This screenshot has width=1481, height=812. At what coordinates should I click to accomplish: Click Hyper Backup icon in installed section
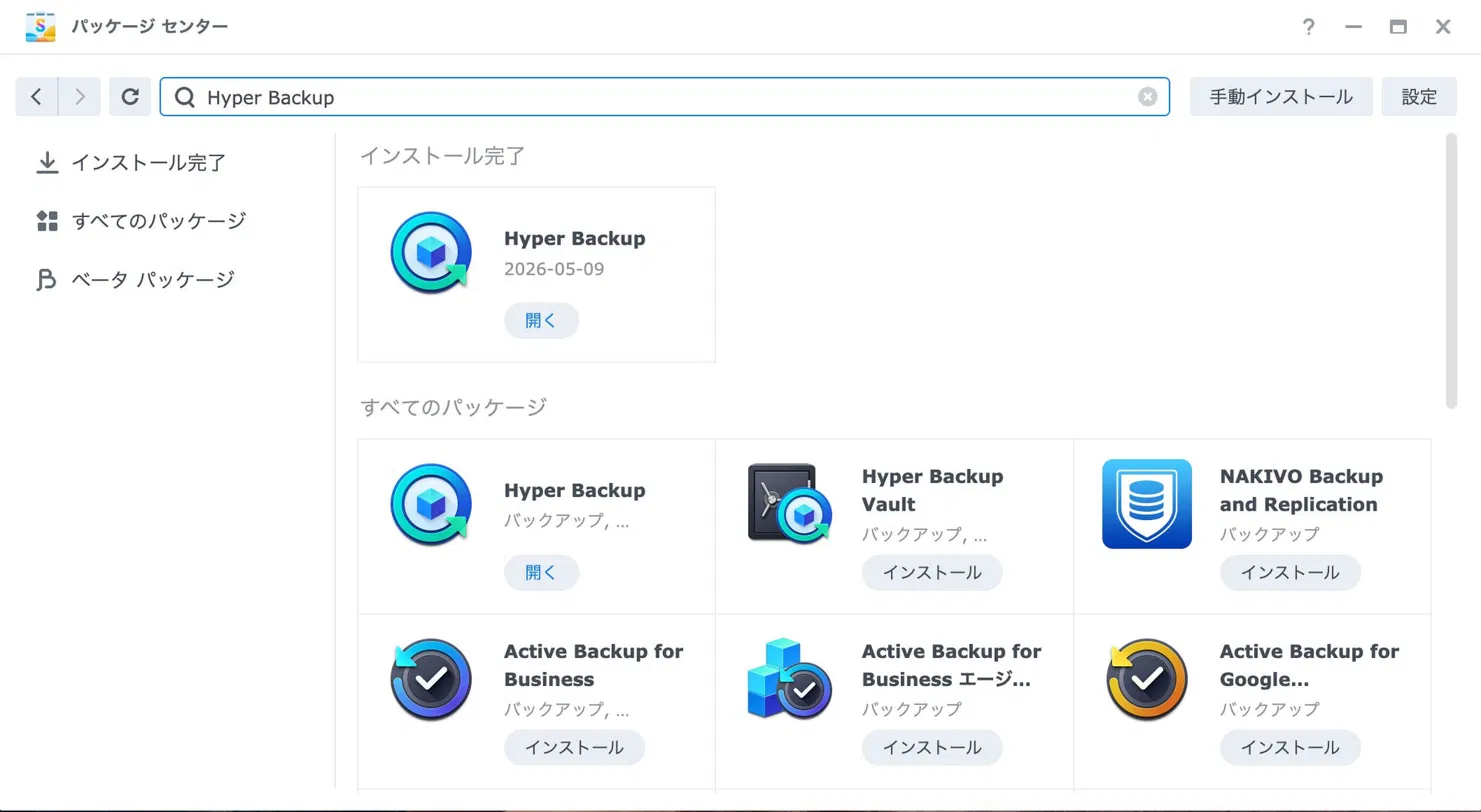(x=430, y=253)
